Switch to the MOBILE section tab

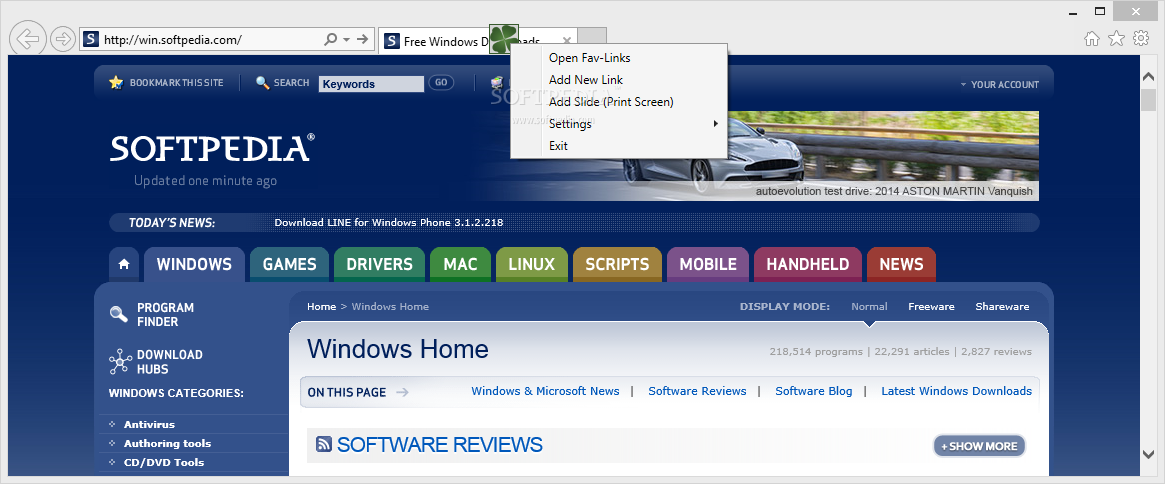708,264
